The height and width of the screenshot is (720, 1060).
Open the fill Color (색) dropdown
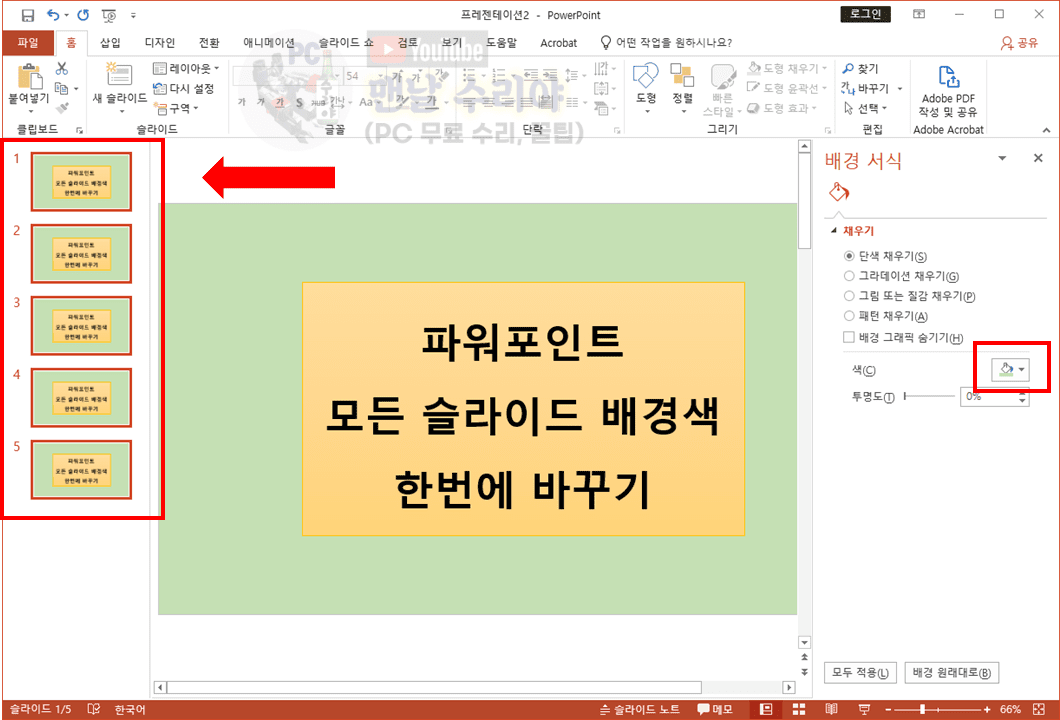[x=1010, y=369]
